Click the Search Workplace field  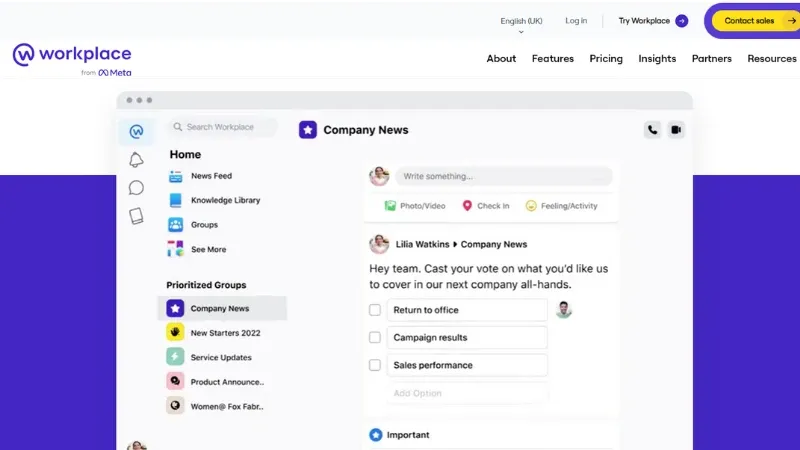pos(223,127)
